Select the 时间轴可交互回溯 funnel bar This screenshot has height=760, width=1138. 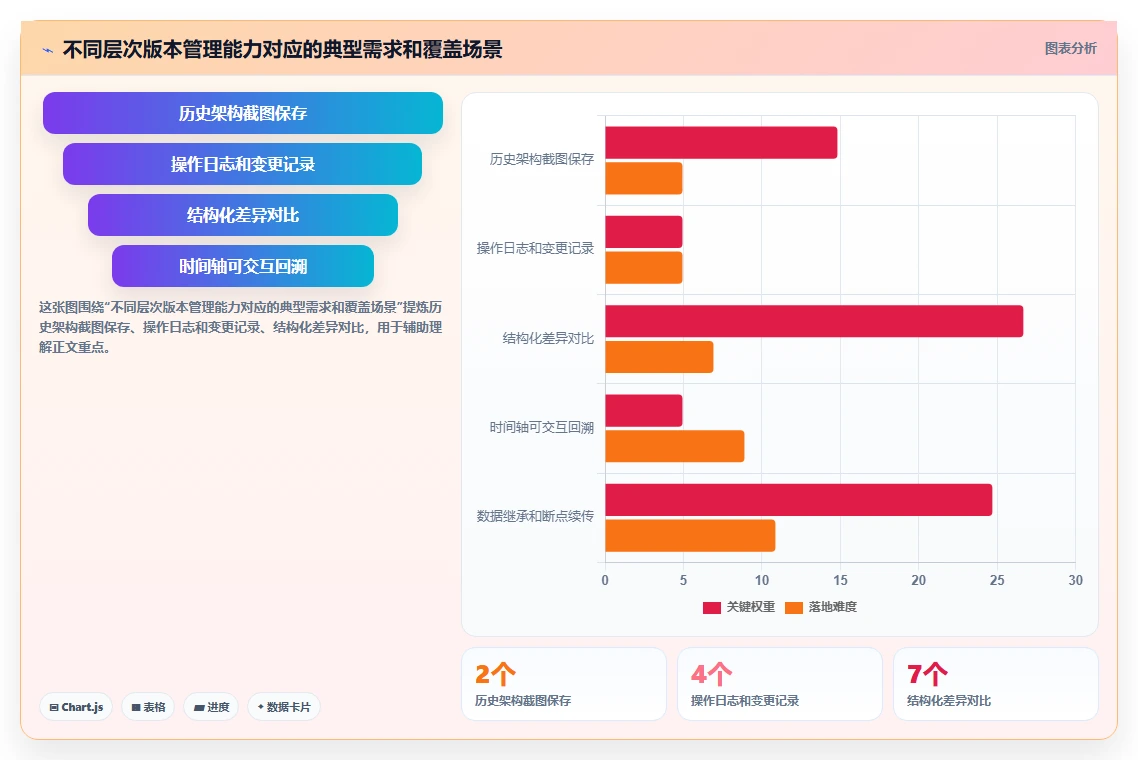coord(242,266)
